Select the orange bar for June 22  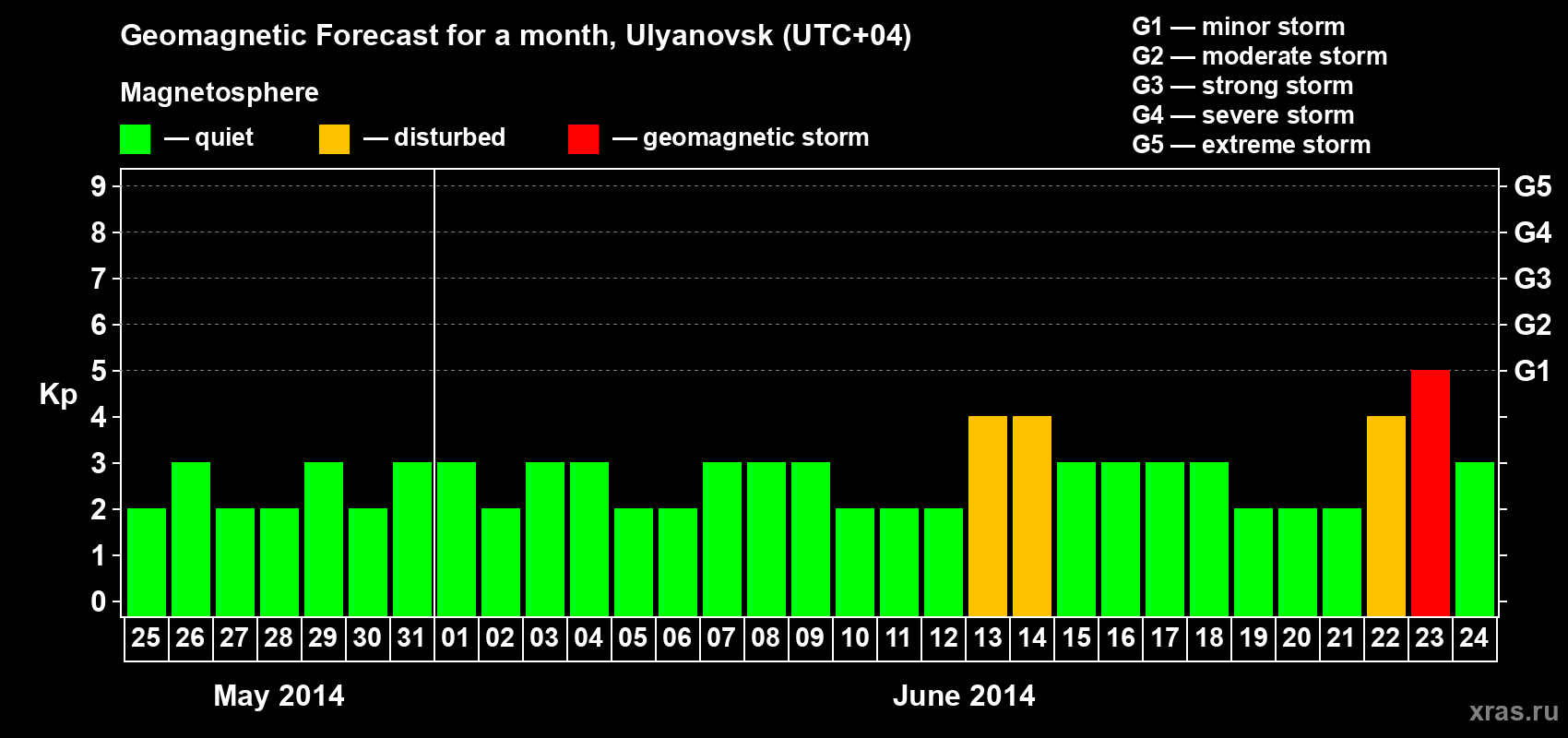tap(1386, 516)
